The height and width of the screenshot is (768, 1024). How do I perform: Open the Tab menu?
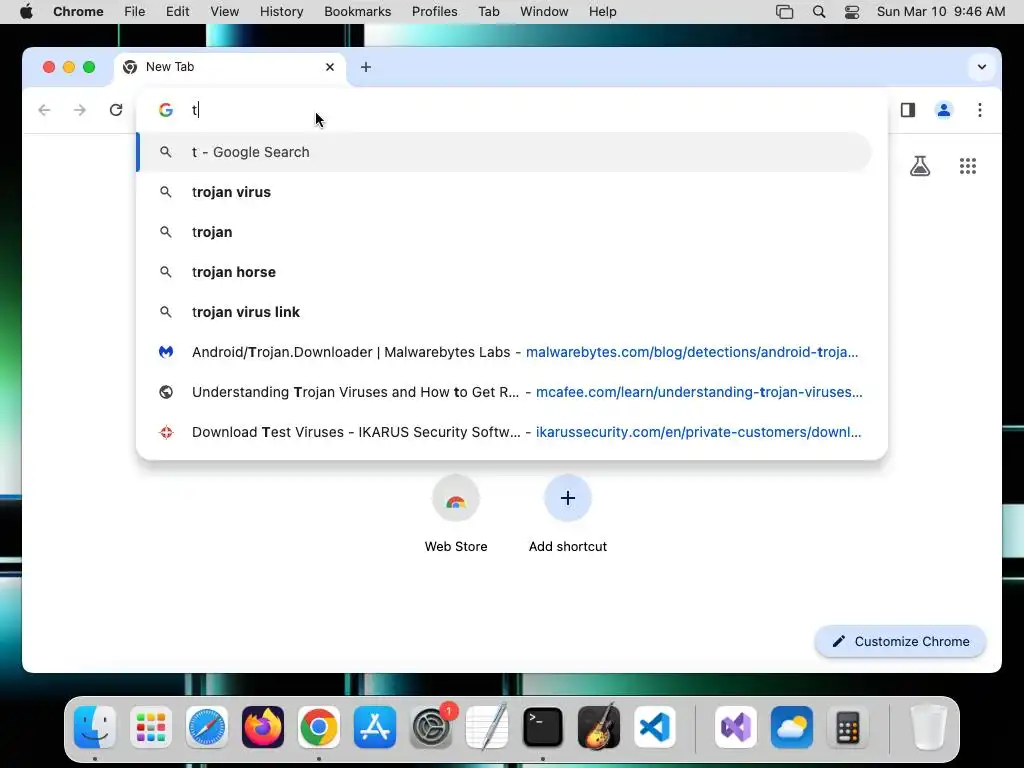pyautogui.click(x=488, y=12)
